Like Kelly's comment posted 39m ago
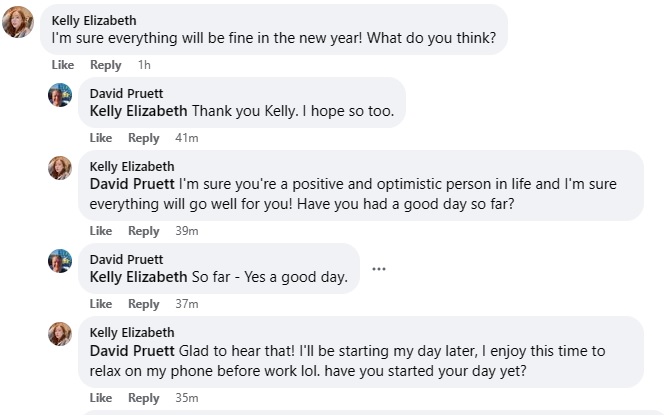This screenshot has height=417, width=669. (101, 231)
